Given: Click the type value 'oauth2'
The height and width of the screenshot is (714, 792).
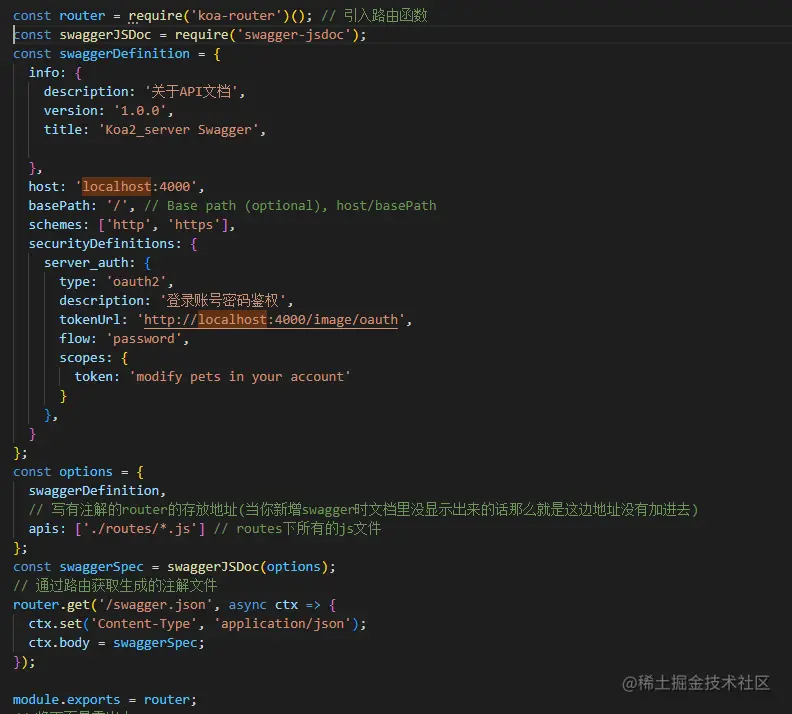Looking at the screenshot, I should click(136, 282).
